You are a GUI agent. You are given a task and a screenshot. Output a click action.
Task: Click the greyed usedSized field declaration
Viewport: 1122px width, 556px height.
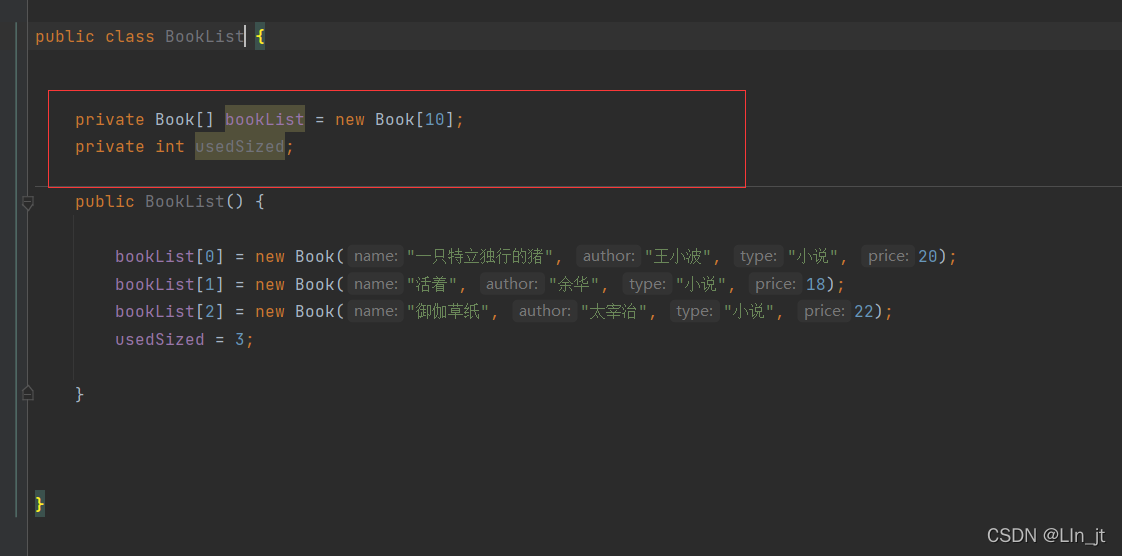[x=240, y=147]
